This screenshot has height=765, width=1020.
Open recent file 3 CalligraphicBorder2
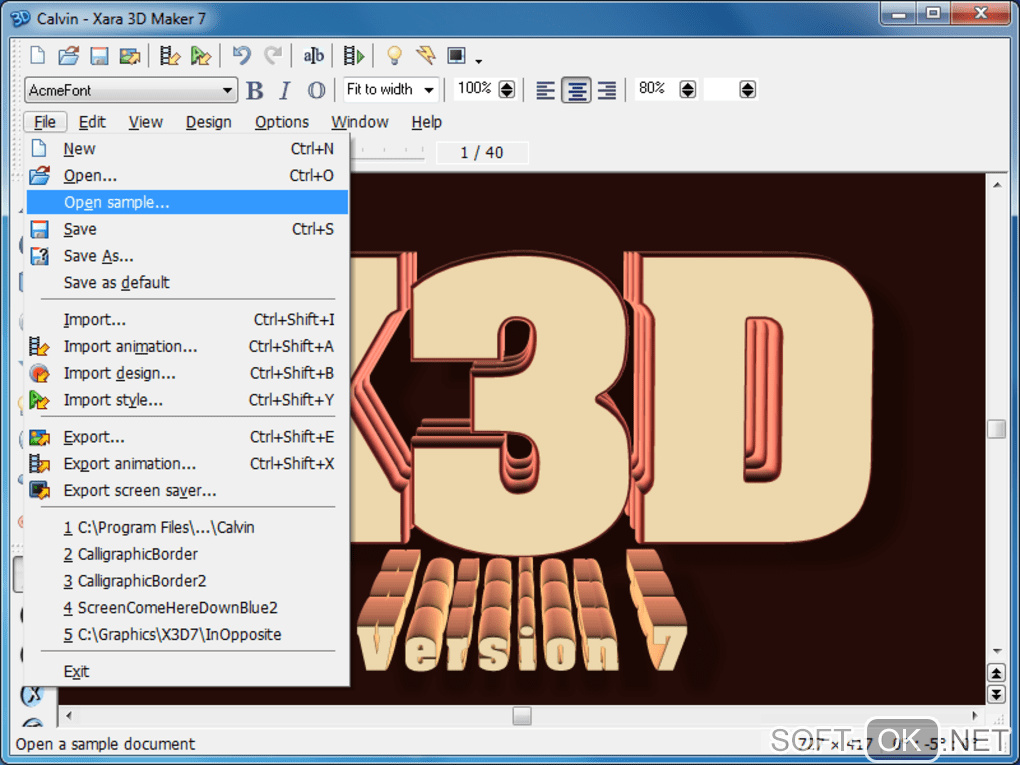[187, 580]
